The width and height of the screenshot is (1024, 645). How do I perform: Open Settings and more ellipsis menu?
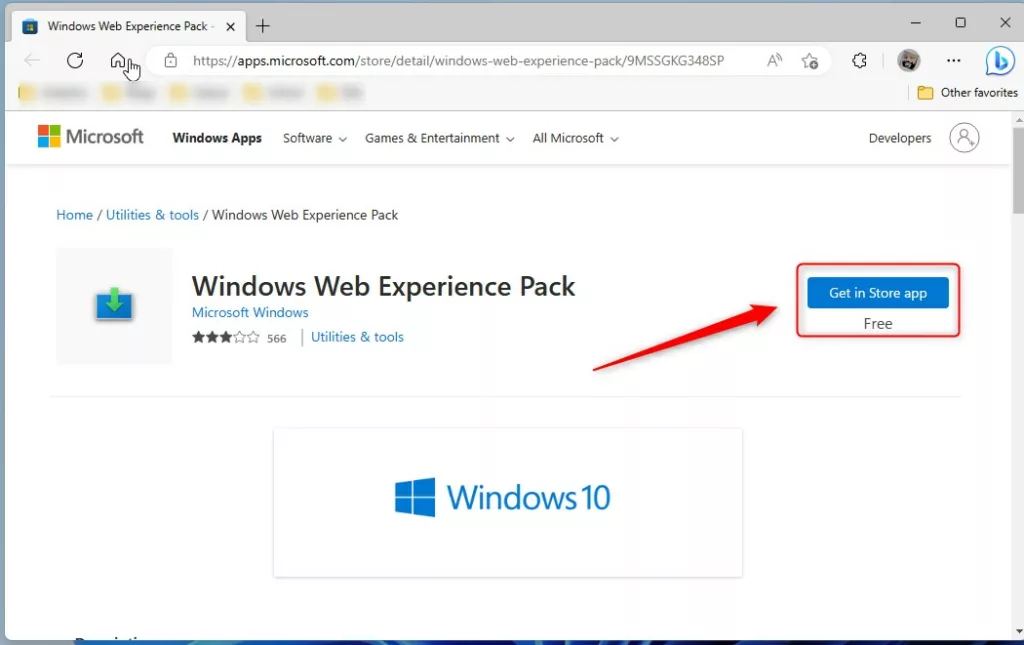(x=953, y=61)
